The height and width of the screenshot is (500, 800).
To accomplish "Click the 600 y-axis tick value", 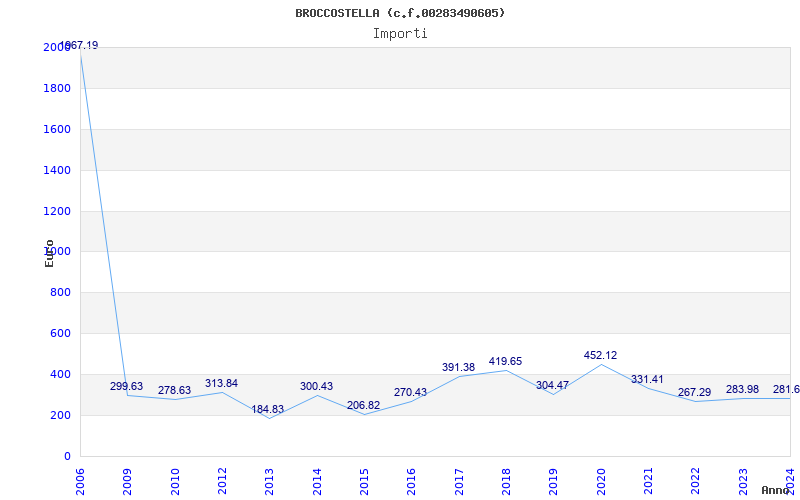I will coord(60,333).
